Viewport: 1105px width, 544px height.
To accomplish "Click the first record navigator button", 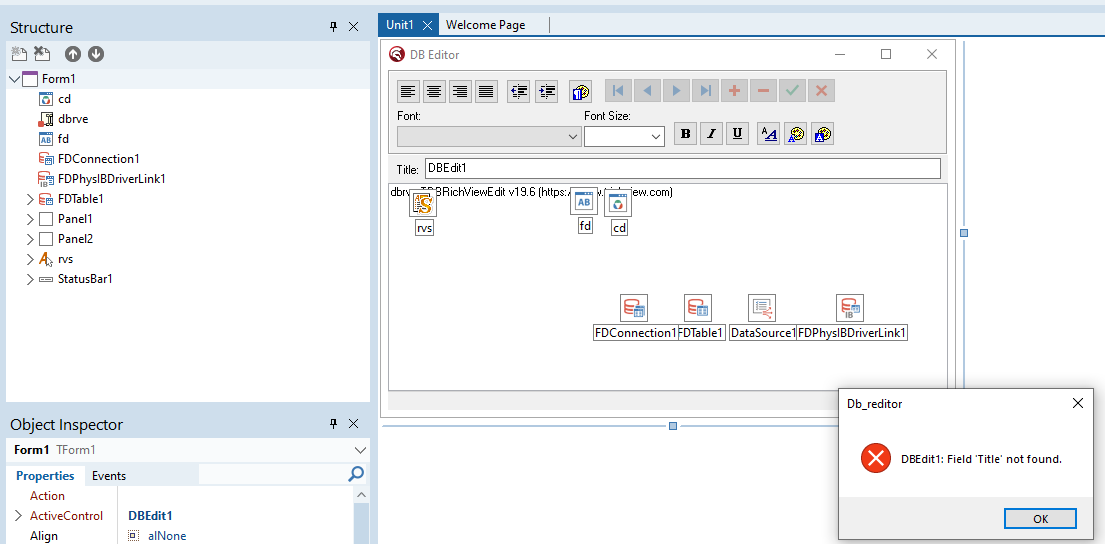I will pyautogui.click(x=619, y=90).
